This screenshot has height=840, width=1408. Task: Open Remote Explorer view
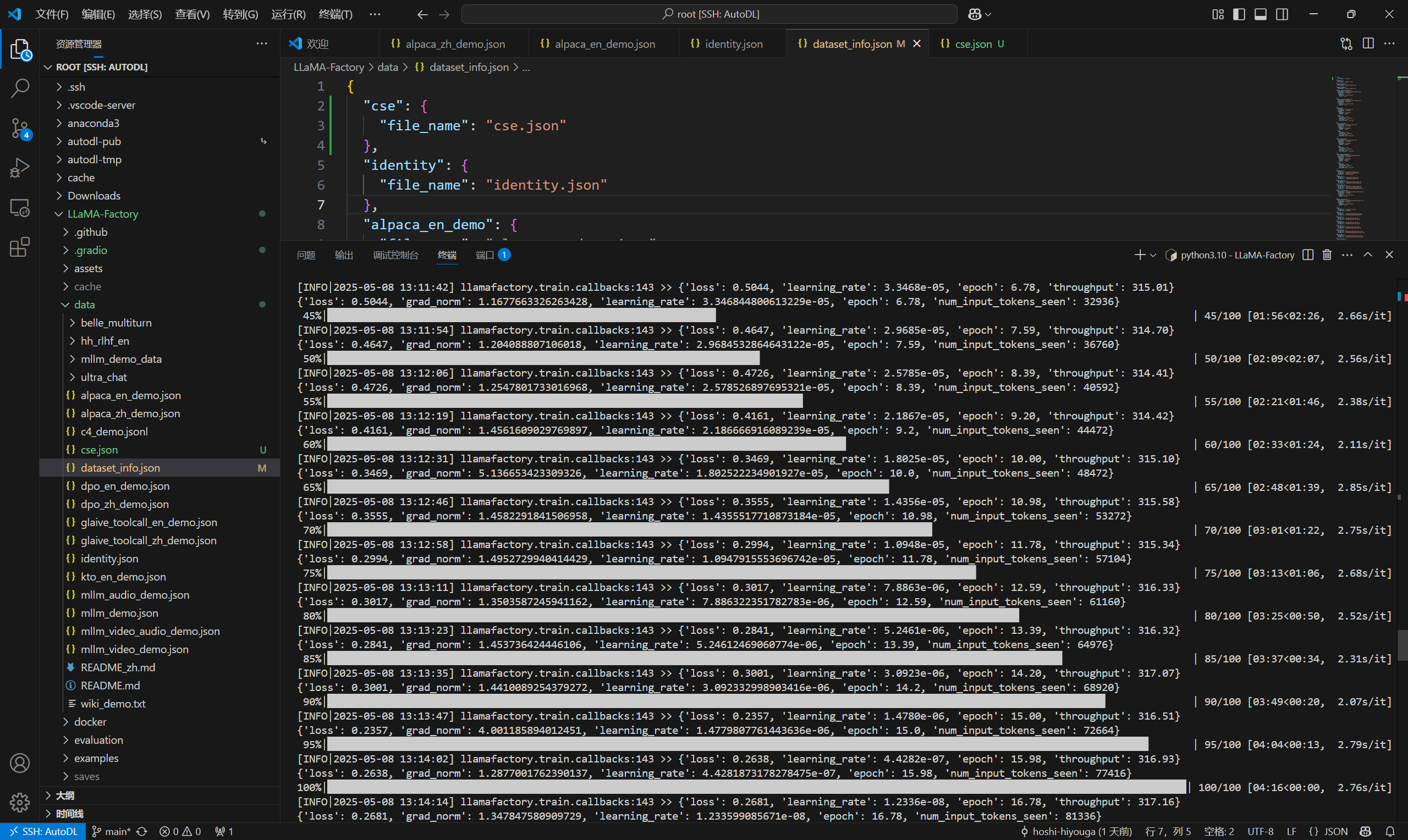pyautogui.click(x=20, y=208)
